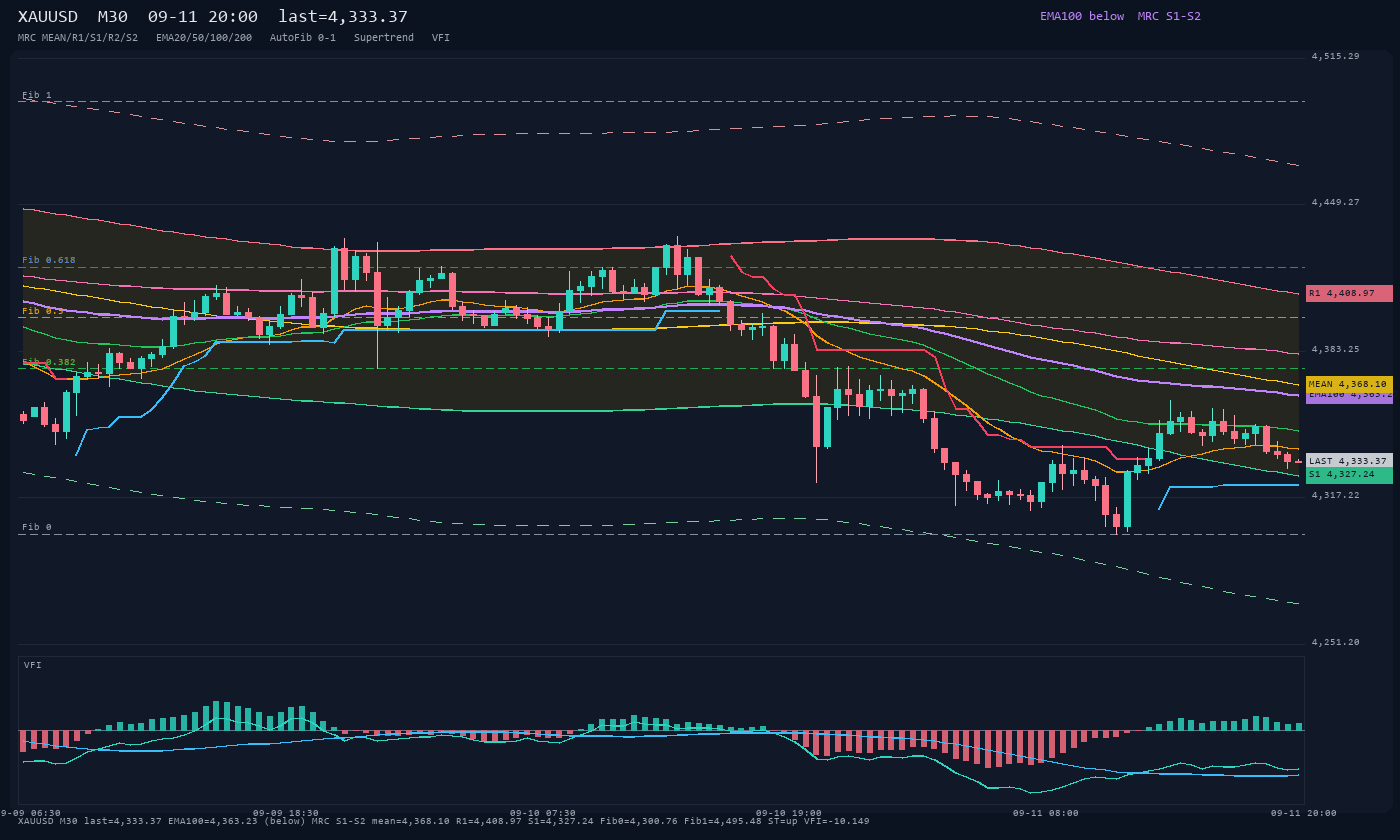Click the Fib 0 level label
The height and width of the screenshot is (840, 1400).
coord(37,527)
